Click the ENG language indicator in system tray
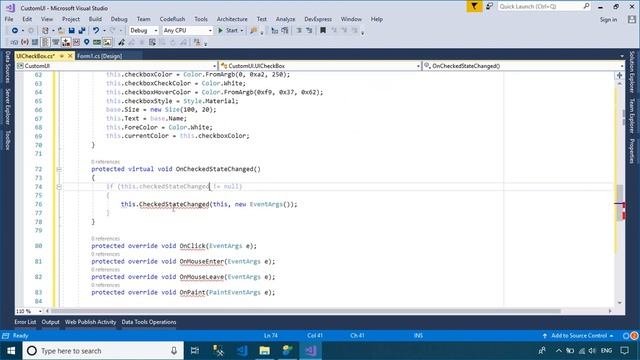This screenshot has width=640, height=360. pos(607,351)
